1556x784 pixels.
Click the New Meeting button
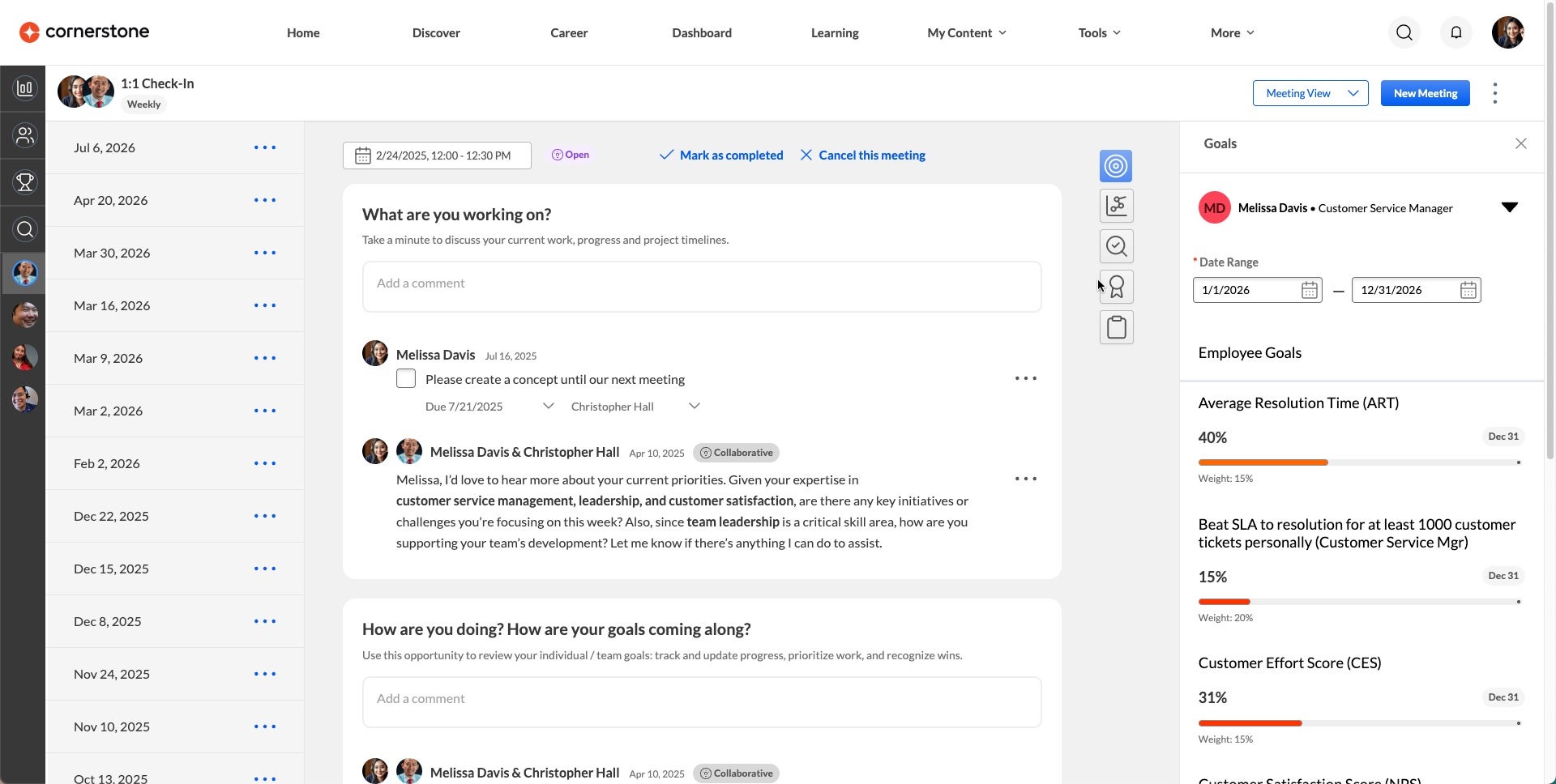click(x=1425, y=93)
